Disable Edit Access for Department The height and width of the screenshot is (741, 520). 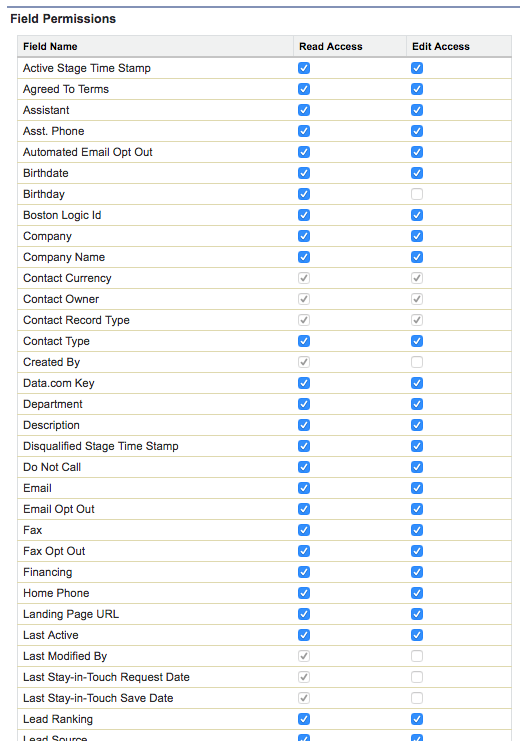coord(417,404)
